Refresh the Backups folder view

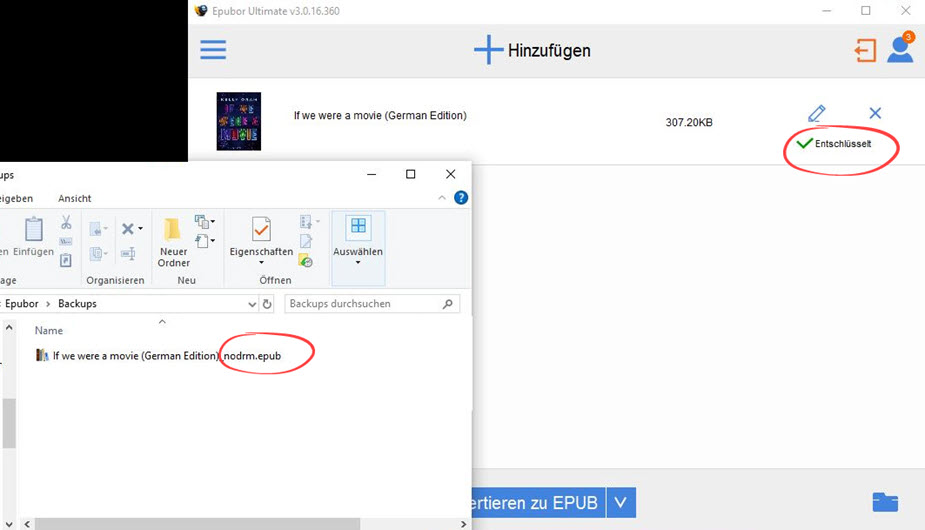pyautogui.click(x=267, y=304)
